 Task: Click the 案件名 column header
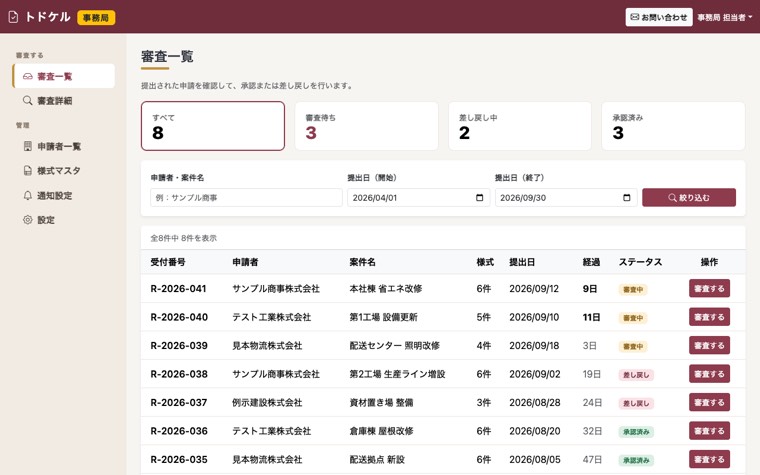pyautogui.click(x=363, y=262)
